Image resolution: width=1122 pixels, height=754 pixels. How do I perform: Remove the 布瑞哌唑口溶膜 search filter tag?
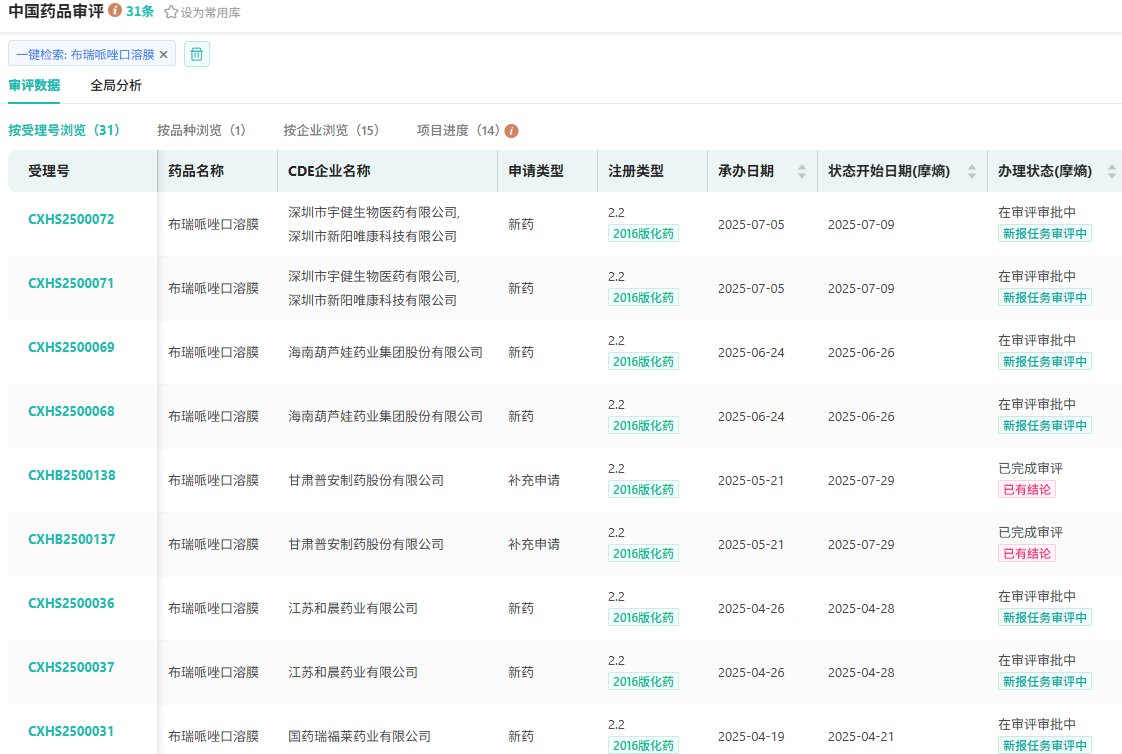(x=164, y=54)
